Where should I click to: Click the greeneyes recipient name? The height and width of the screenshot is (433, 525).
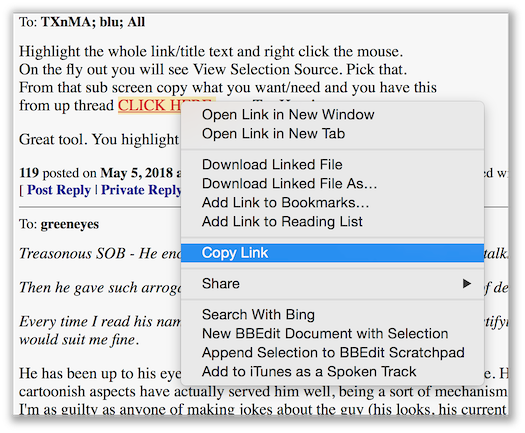click(70, 224)
